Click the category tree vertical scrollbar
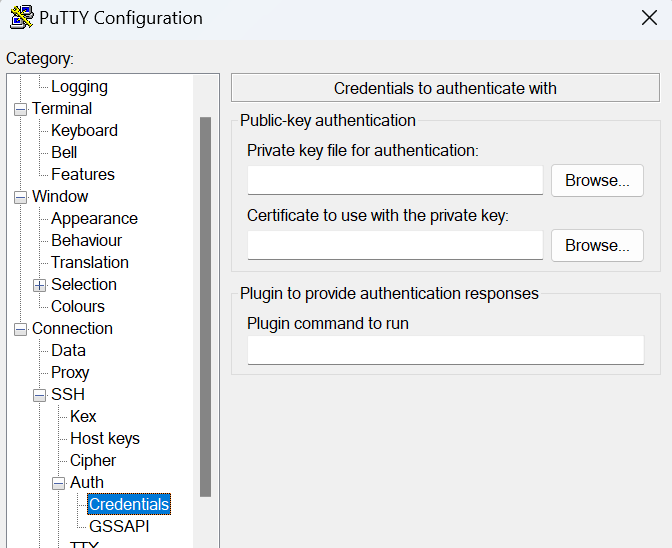 [x=206, y=307]
